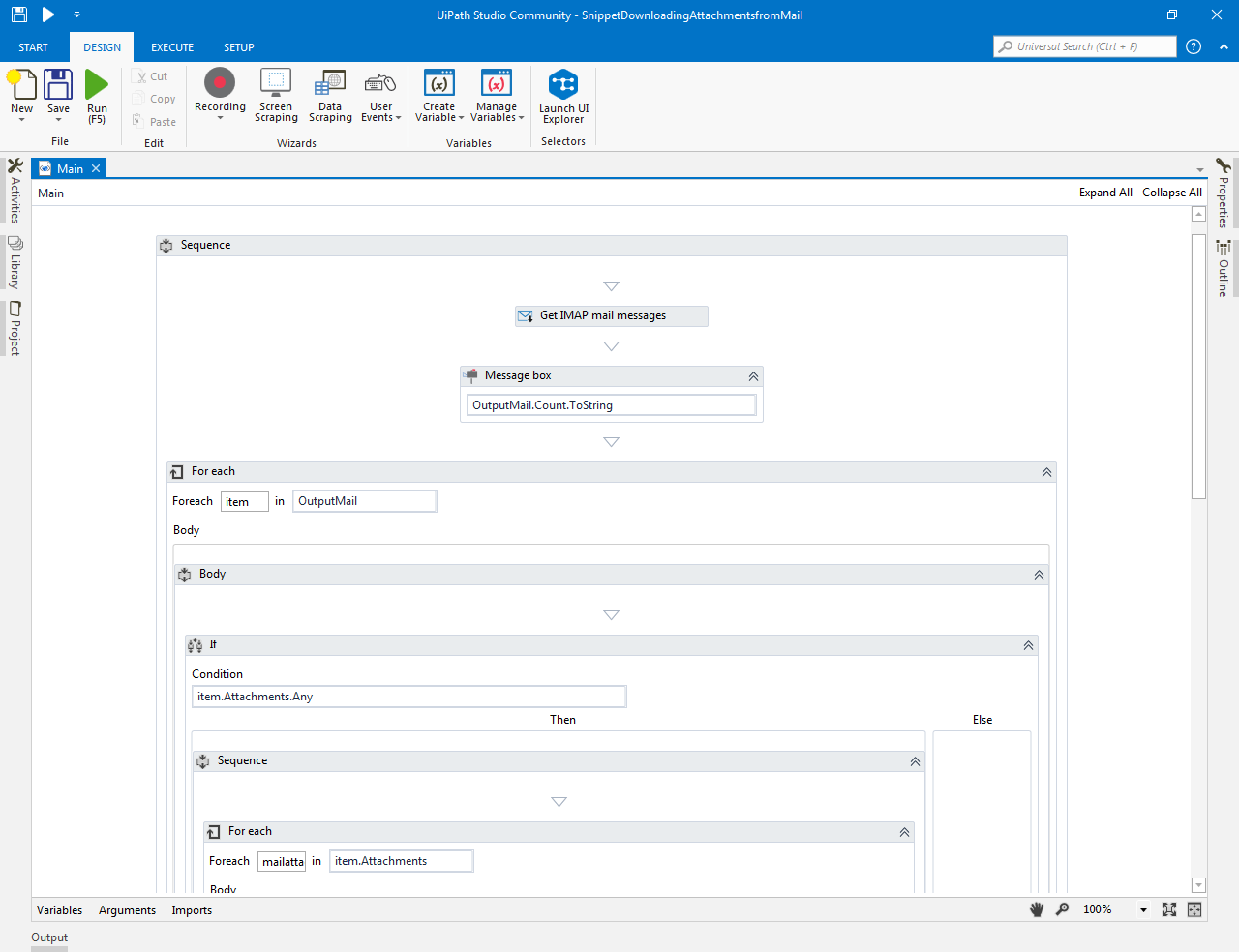Screen dimensions: 1239x952
Task: Select the Get IMAP mail messages activity
Action: [612, 315]
